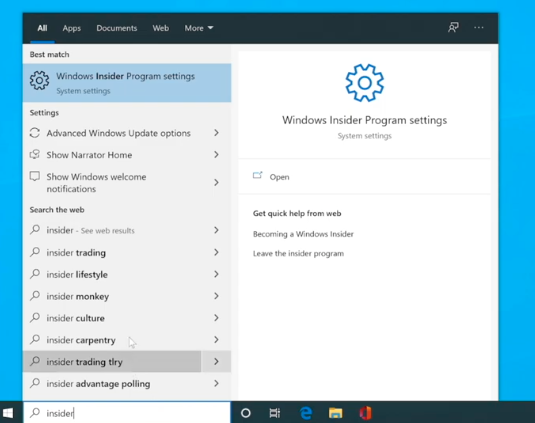Open Cortana circle icon on taskbar

tap(246, 413)
